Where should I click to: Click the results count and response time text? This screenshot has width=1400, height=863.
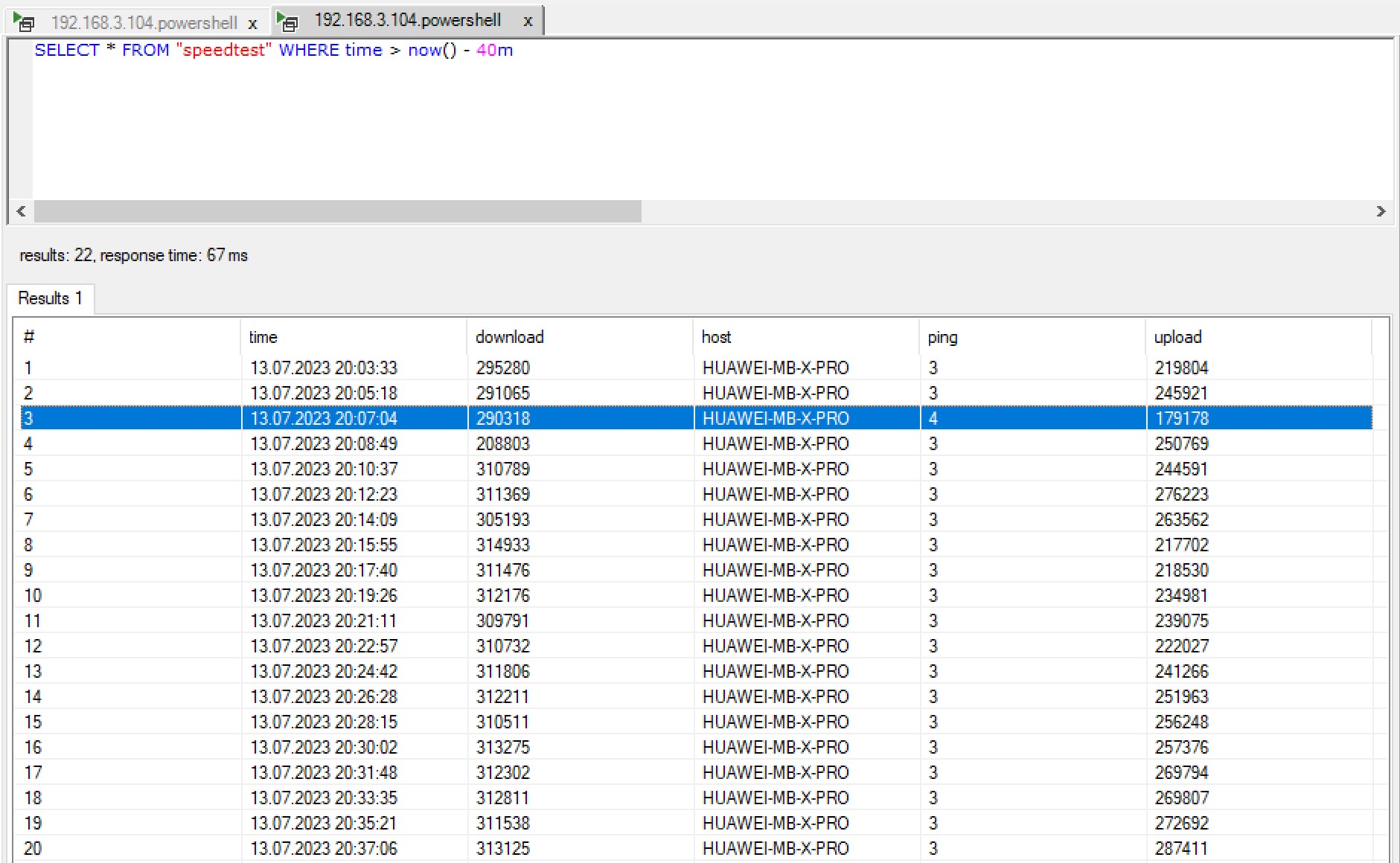click(133, 255)
